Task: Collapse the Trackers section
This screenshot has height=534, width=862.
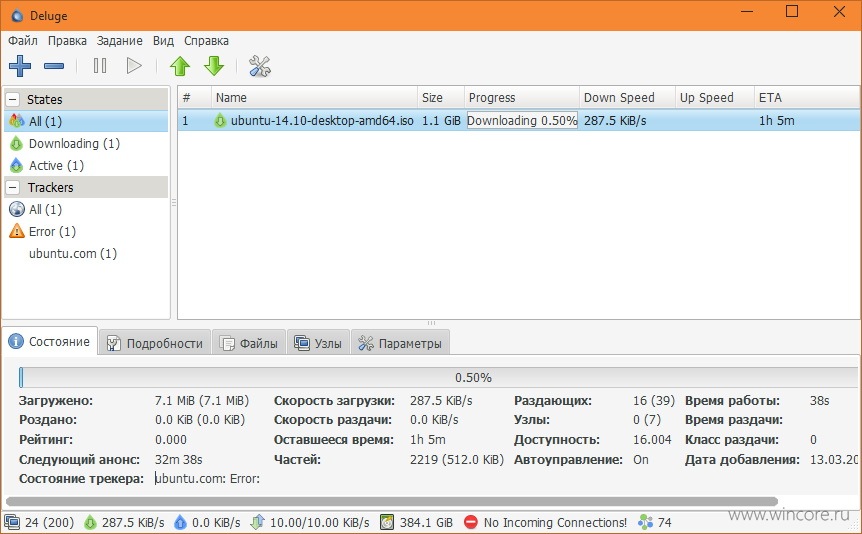Action: point(13,188)
